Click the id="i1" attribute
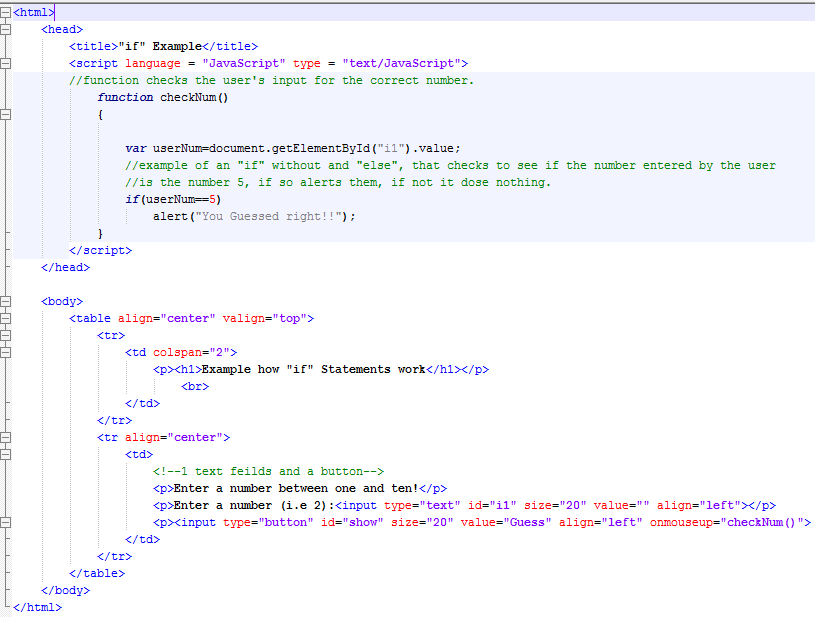The height and width of the screenshot is (617, 815). [x=492, y=505]
